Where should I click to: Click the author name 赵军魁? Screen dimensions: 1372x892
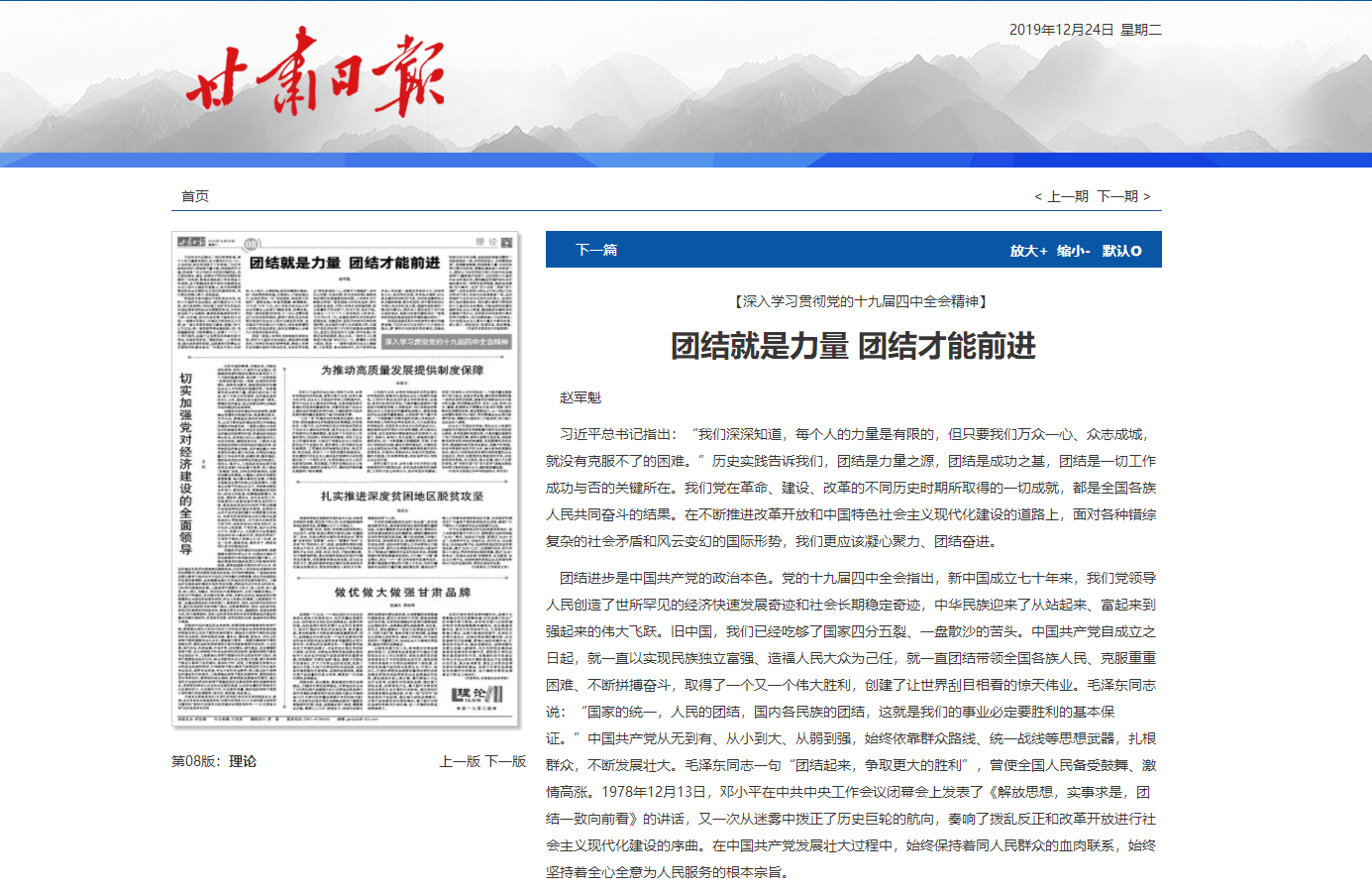click(580, 397)
